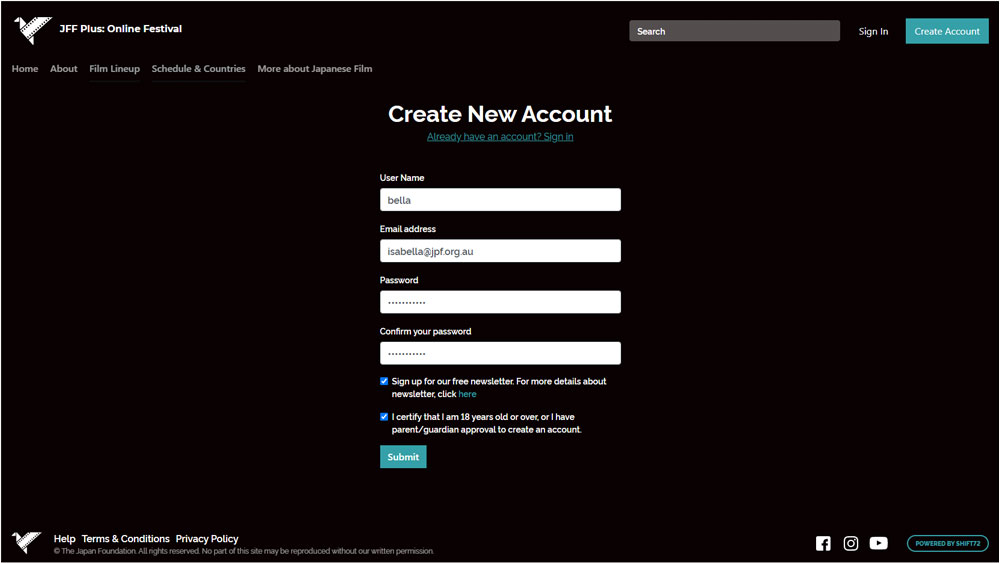Click the JFF Plus bird logo in header
The image size is (1000, 563).
[32, 29]
